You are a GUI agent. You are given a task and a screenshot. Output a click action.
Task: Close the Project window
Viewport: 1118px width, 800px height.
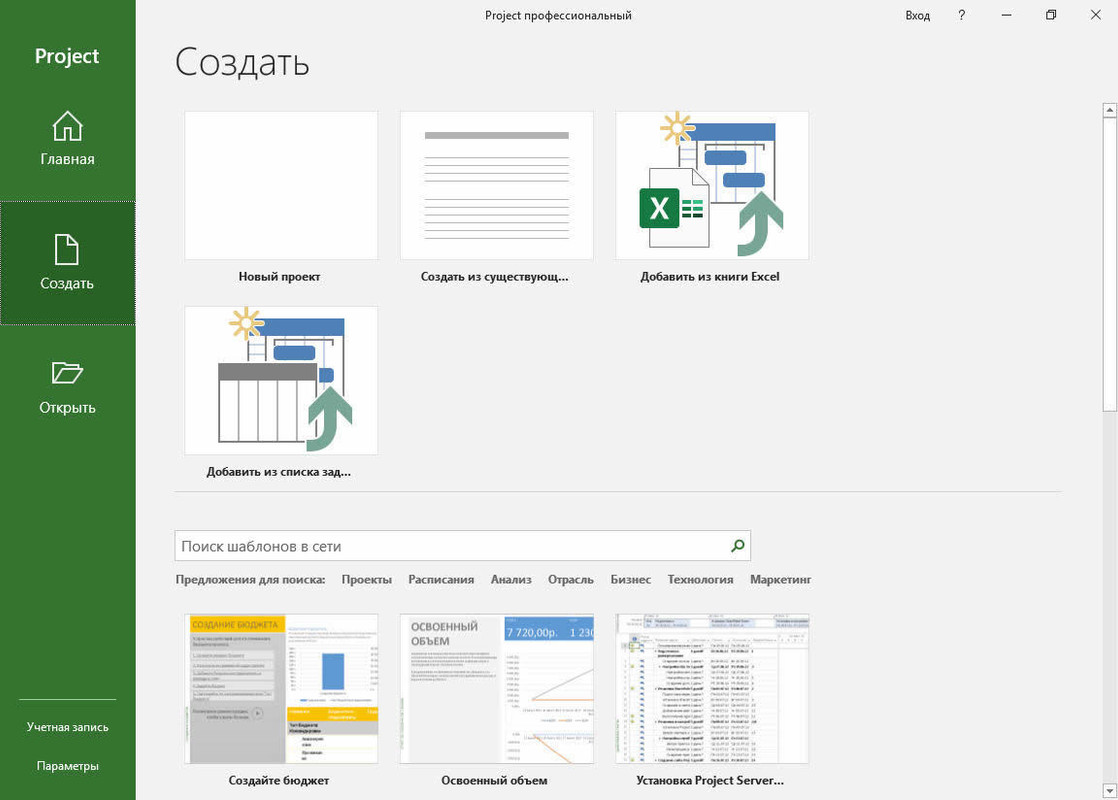click(x=1095, y=15)
